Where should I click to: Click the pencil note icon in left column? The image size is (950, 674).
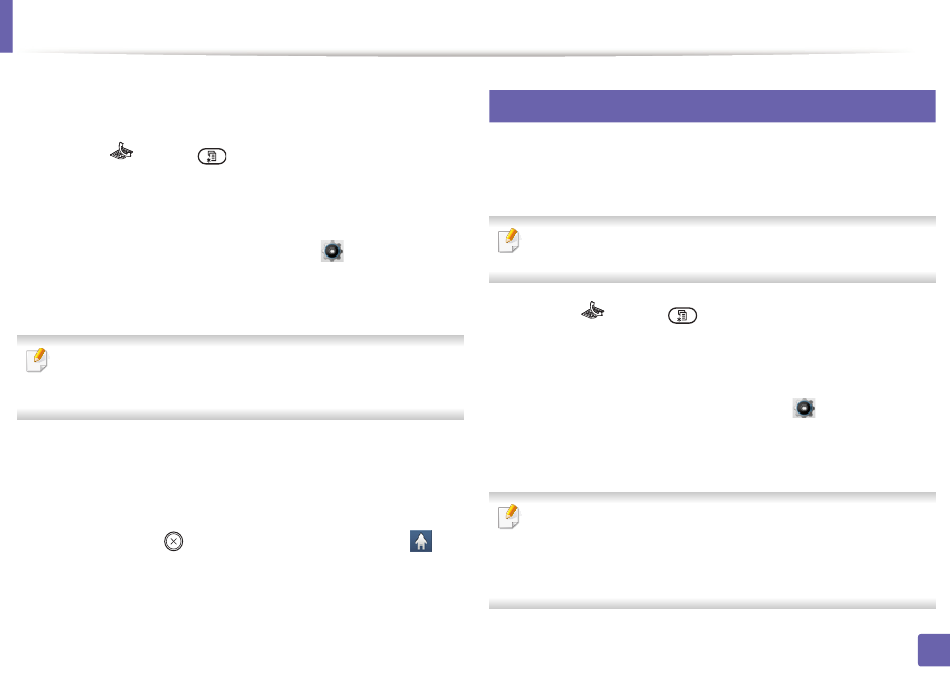[x=37, y=359]
